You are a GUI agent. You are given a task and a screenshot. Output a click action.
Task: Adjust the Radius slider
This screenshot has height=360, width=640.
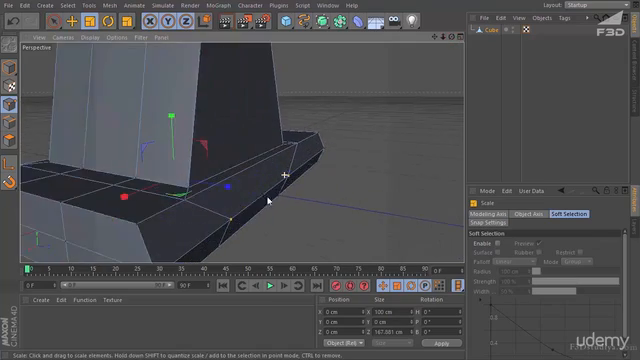click(575, 271)
